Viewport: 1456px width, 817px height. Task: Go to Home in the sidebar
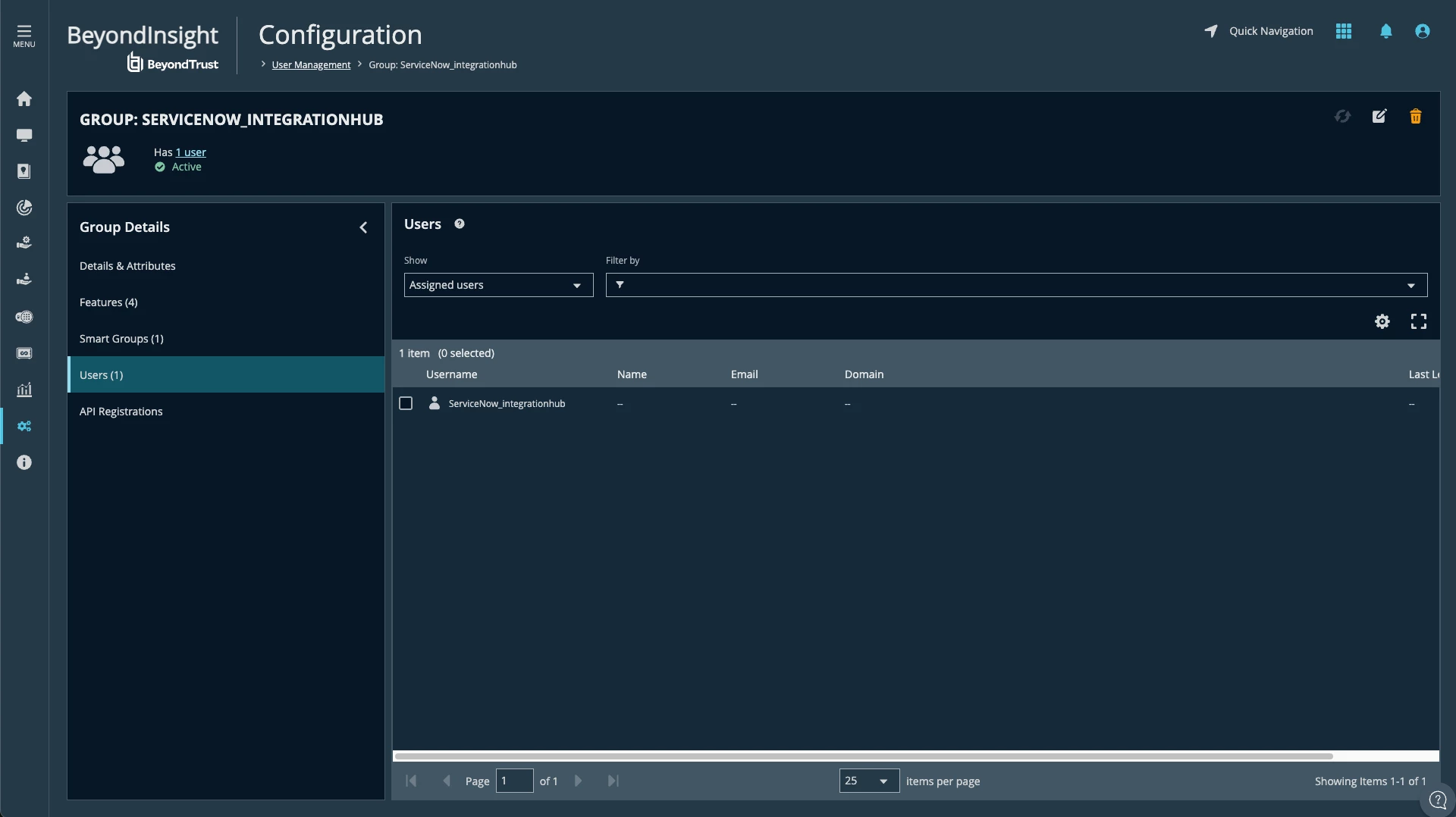[24, 99]
